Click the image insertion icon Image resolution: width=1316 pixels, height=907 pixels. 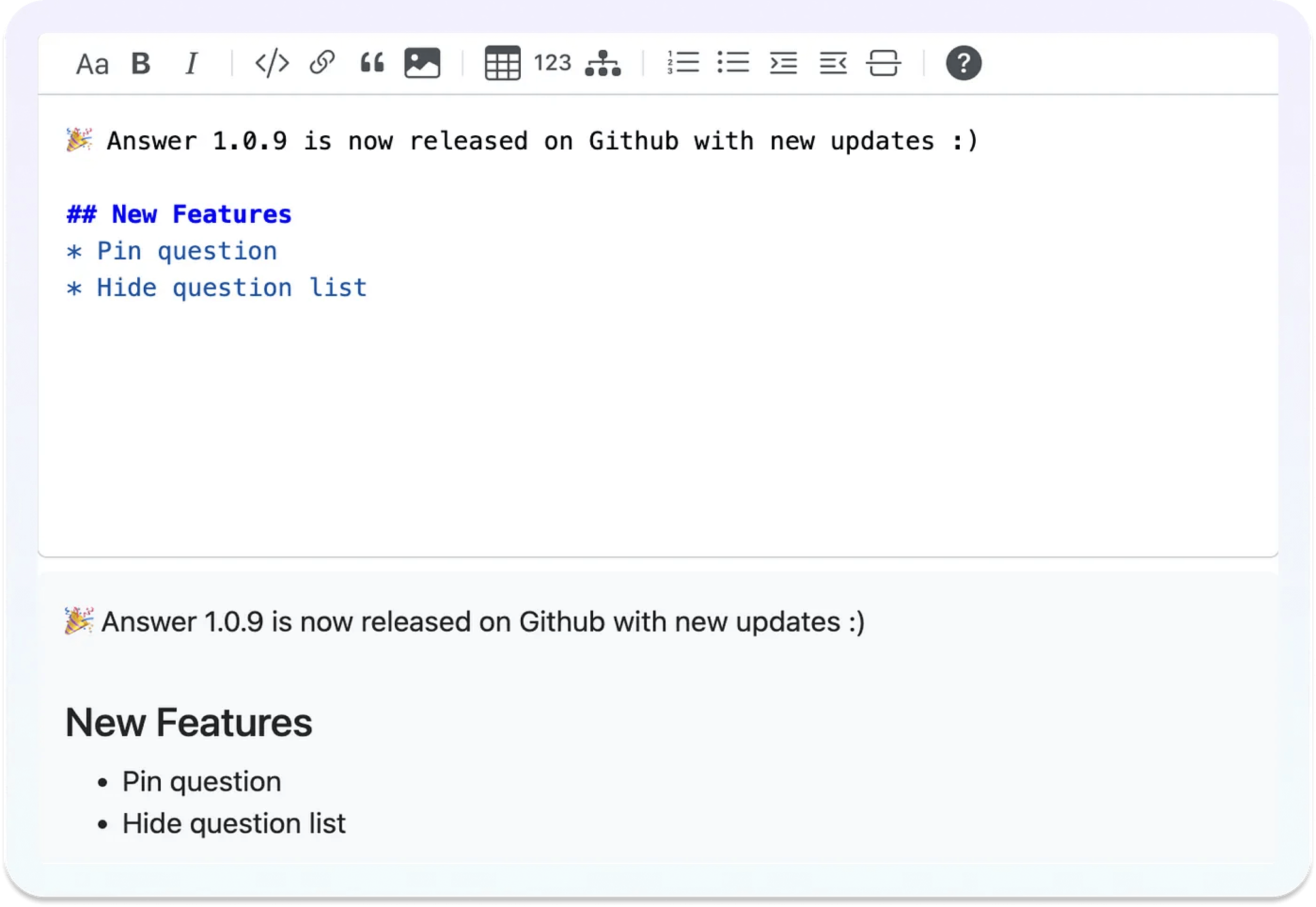point(423,63)
